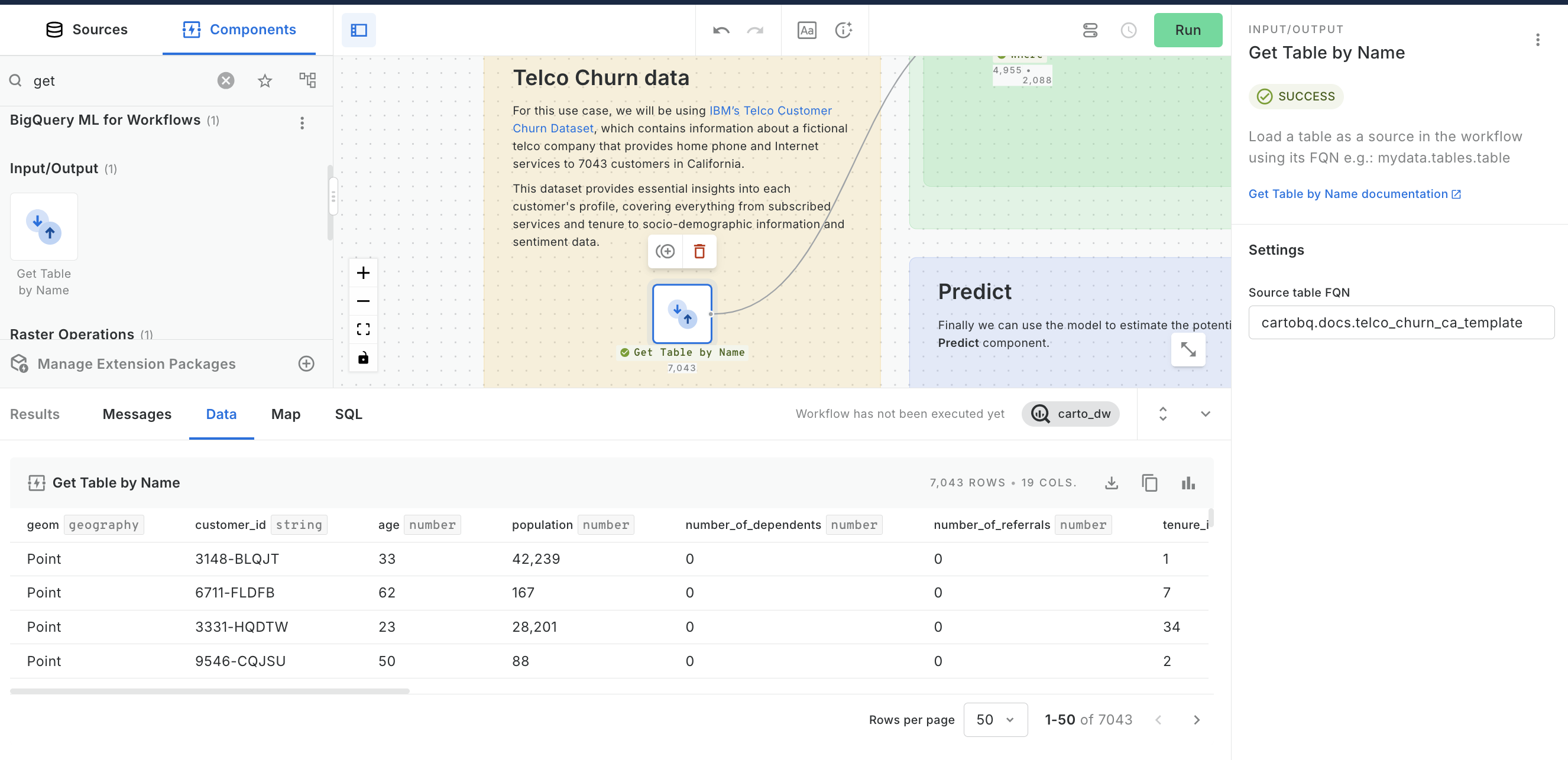Download the table data
The width and height of the screenshot is (1568, 760).
(x=1112, y=482)
